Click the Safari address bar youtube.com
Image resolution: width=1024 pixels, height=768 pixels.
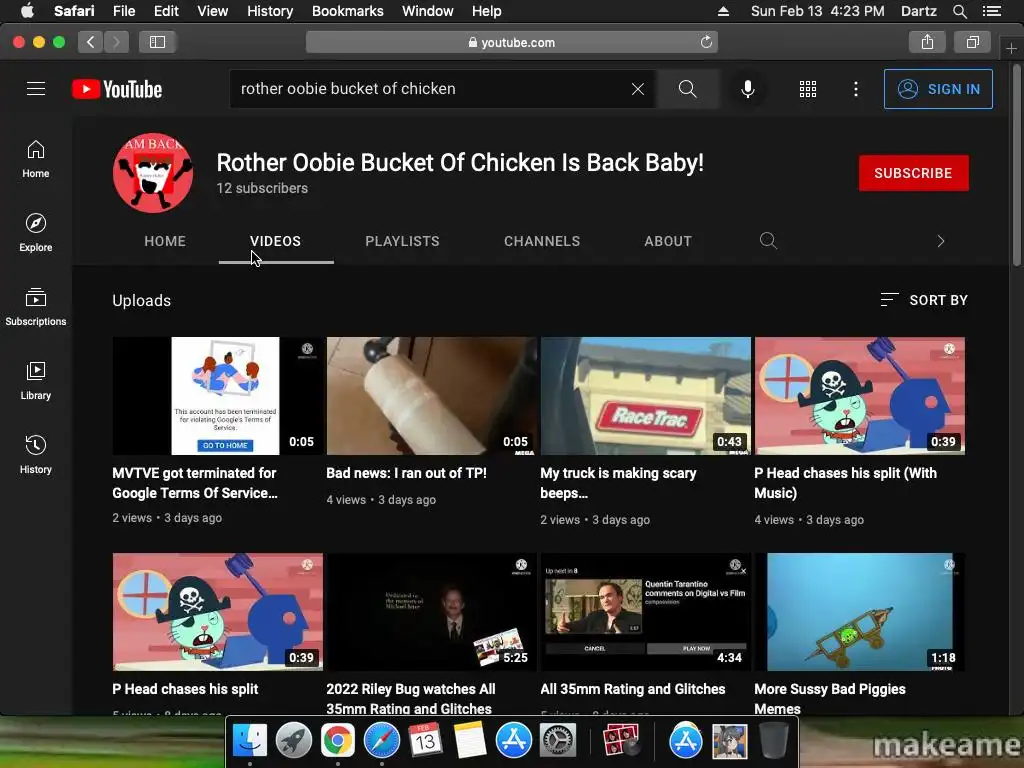point(512,42)
